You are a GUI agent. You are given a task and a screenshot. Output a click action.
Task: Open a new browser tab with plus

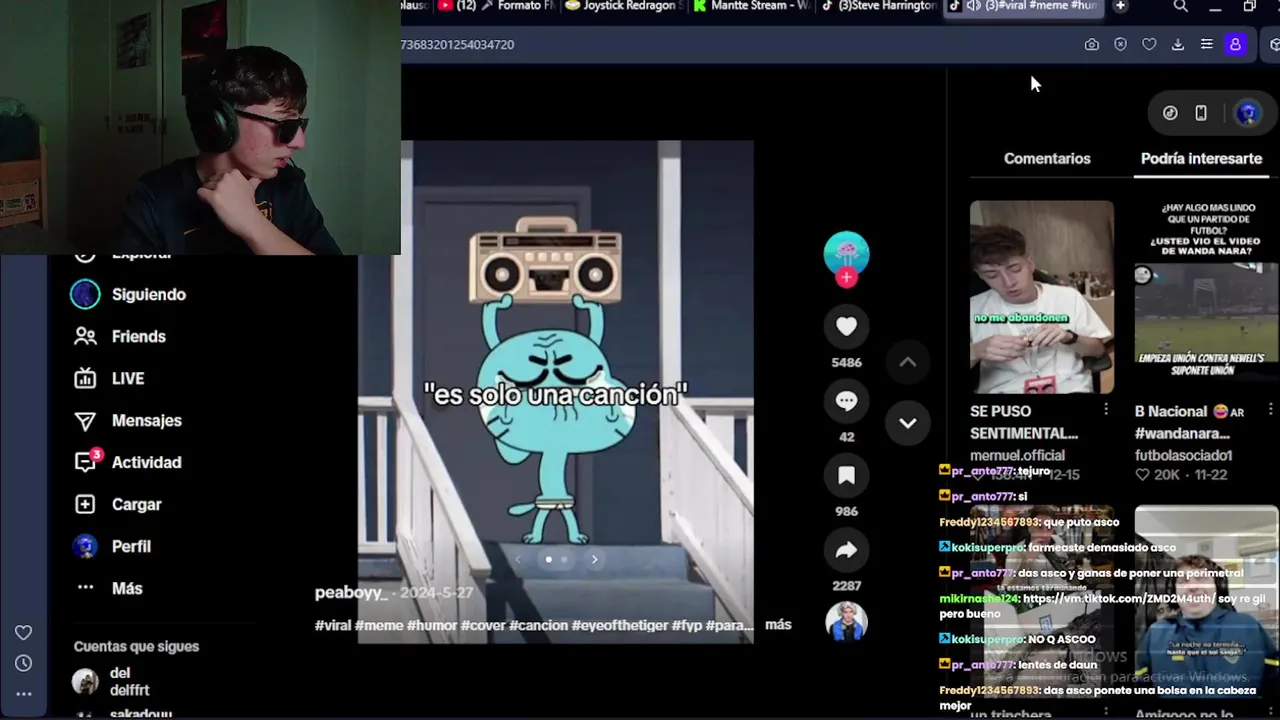tap(1120, 6)
